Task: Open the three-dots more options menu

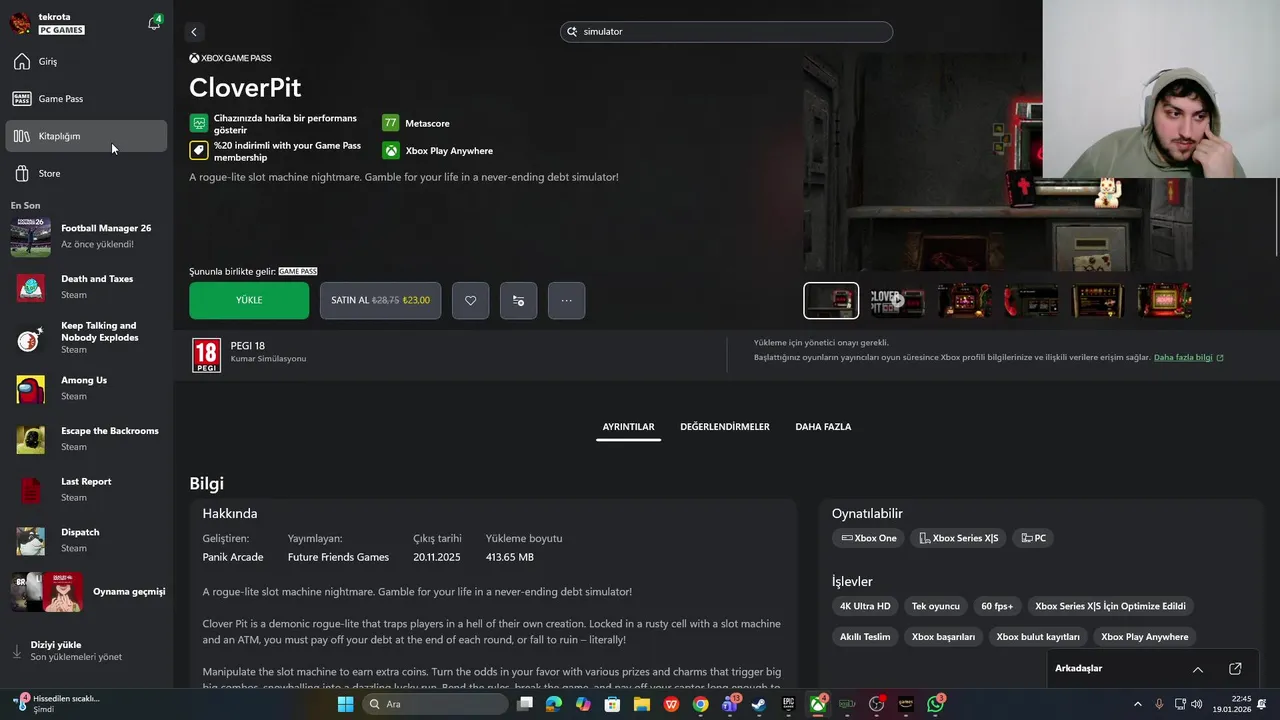Action: point(566,300)
